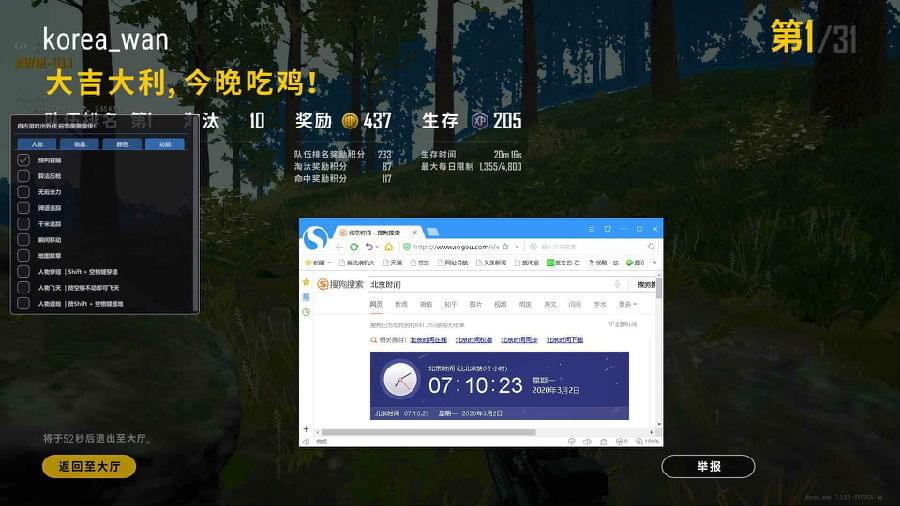
Task: Open new browser tab button
Action: (433, 232)
